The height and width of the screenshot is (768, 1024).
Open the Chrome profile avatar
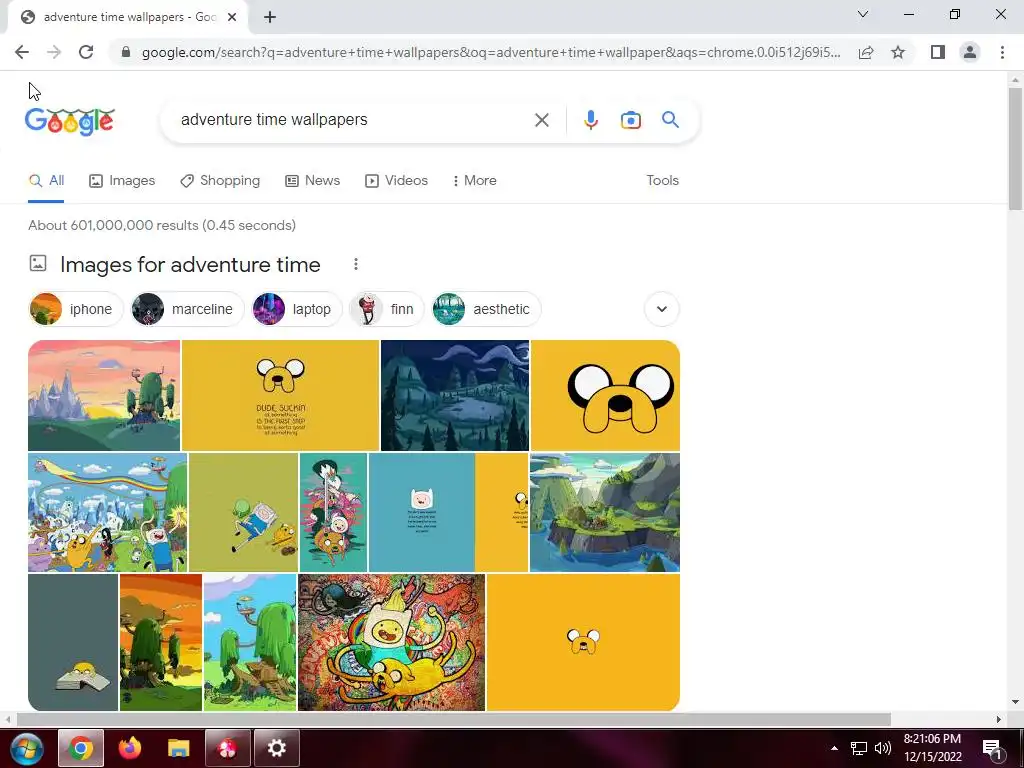click(970, 52)
